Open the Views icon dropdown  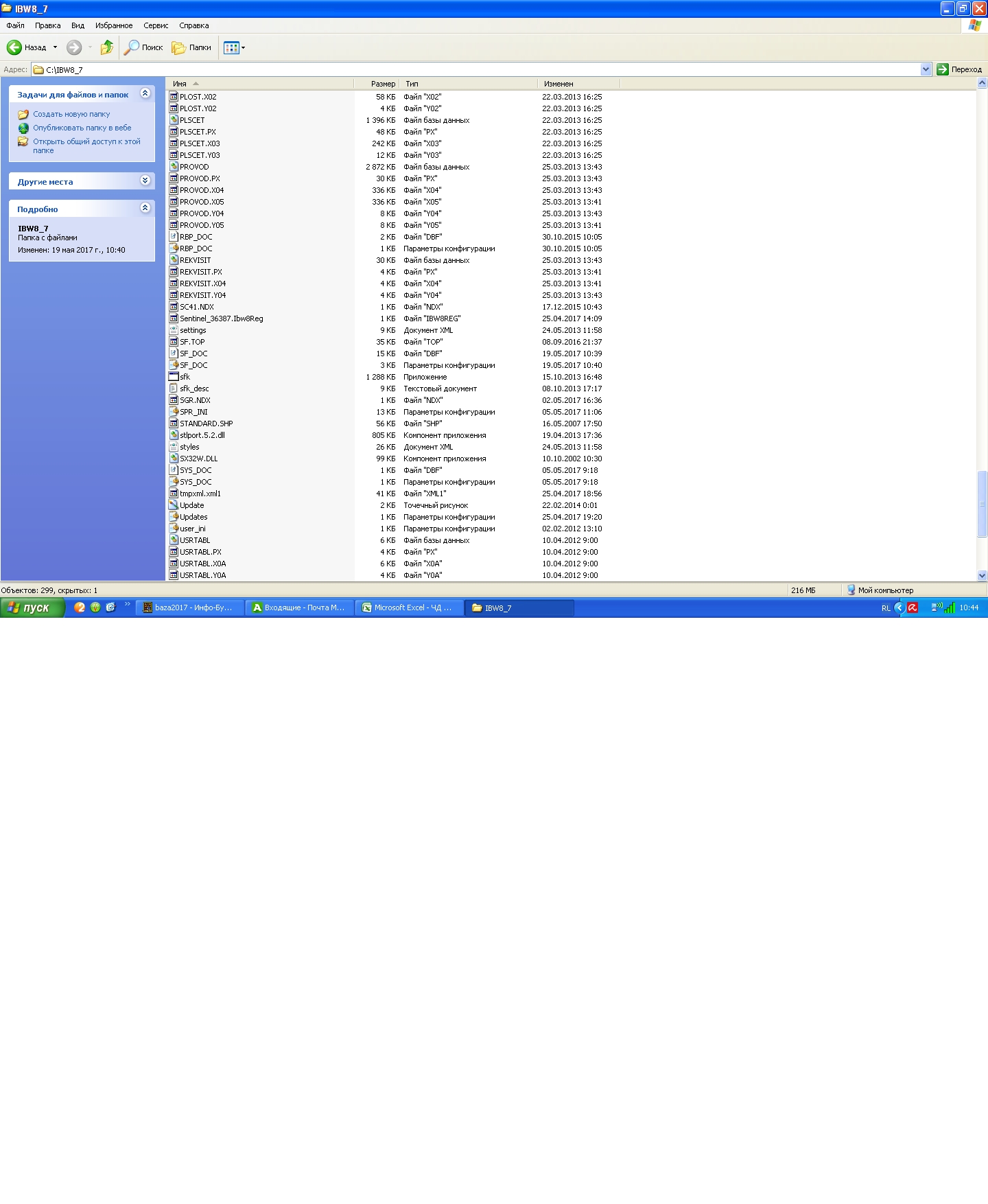[234, 47]
